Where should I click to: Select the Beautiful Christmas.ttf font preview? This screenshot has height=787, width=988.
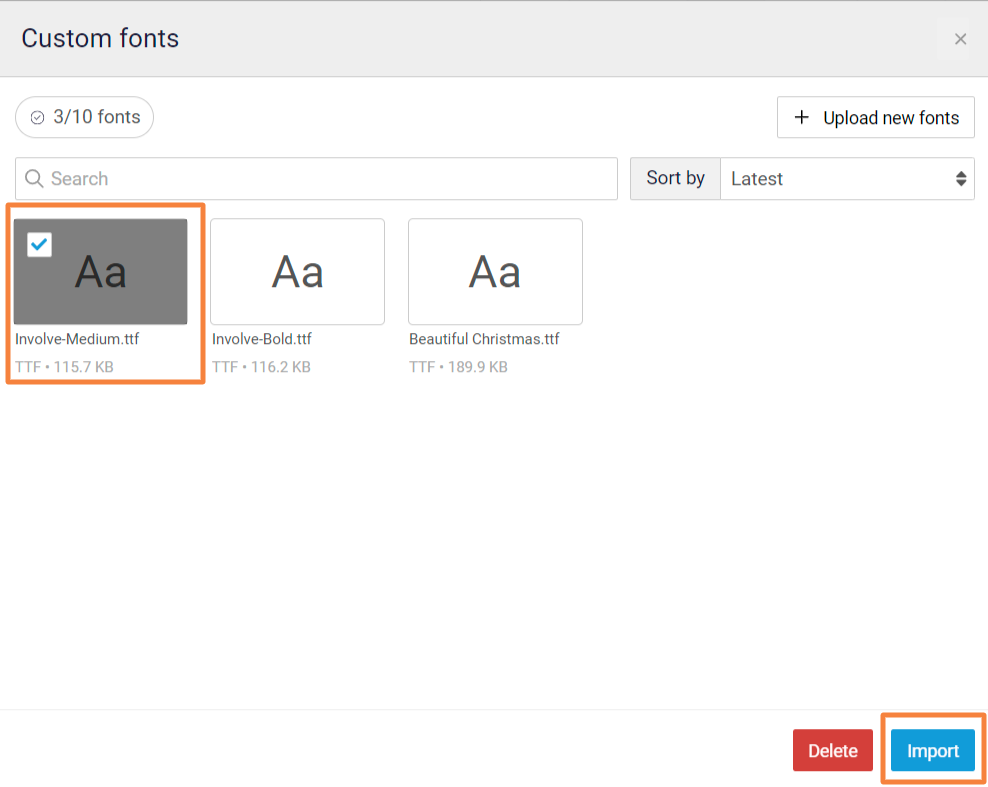495,272
